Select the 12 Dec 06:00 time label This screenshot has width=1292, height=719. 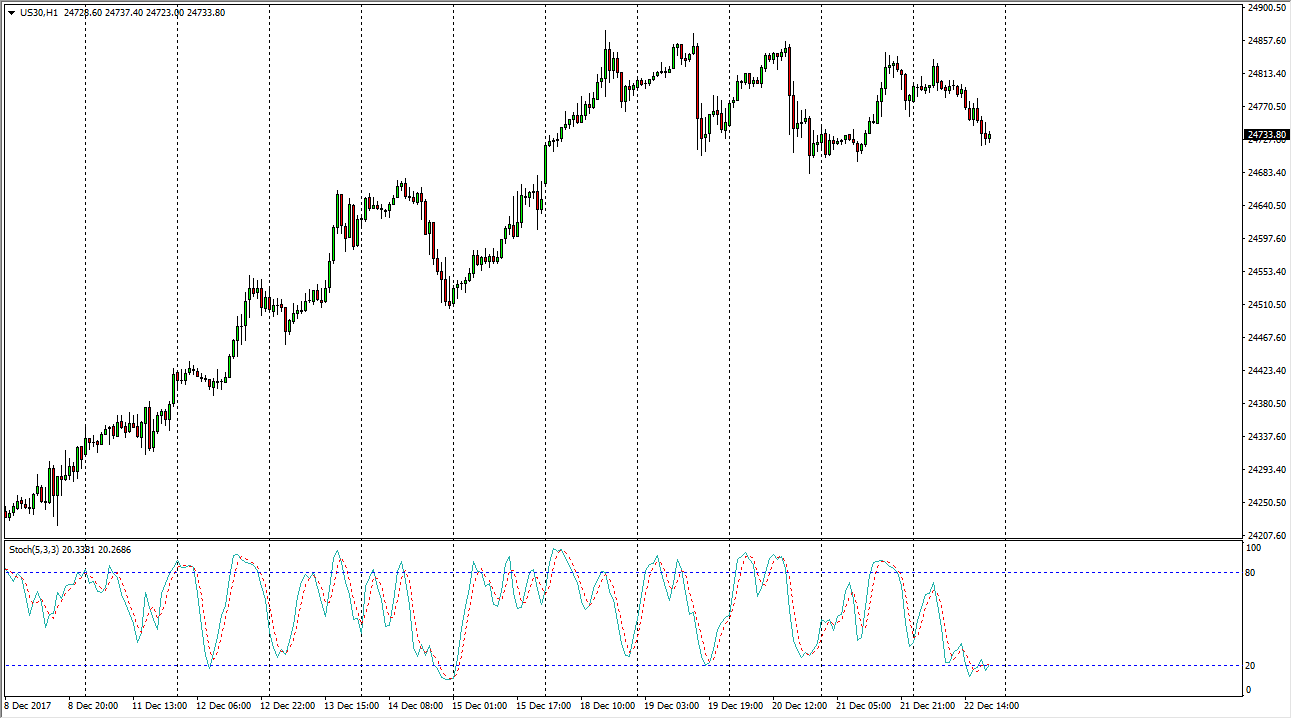pos(223,706)
